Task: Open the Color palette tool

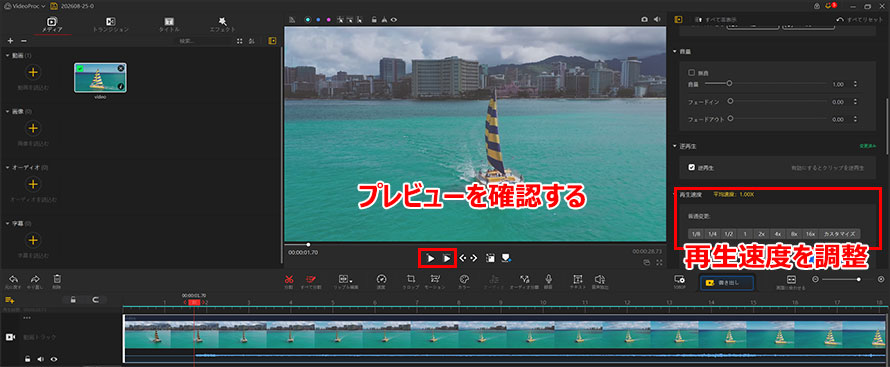Action: tap(464, 279)
